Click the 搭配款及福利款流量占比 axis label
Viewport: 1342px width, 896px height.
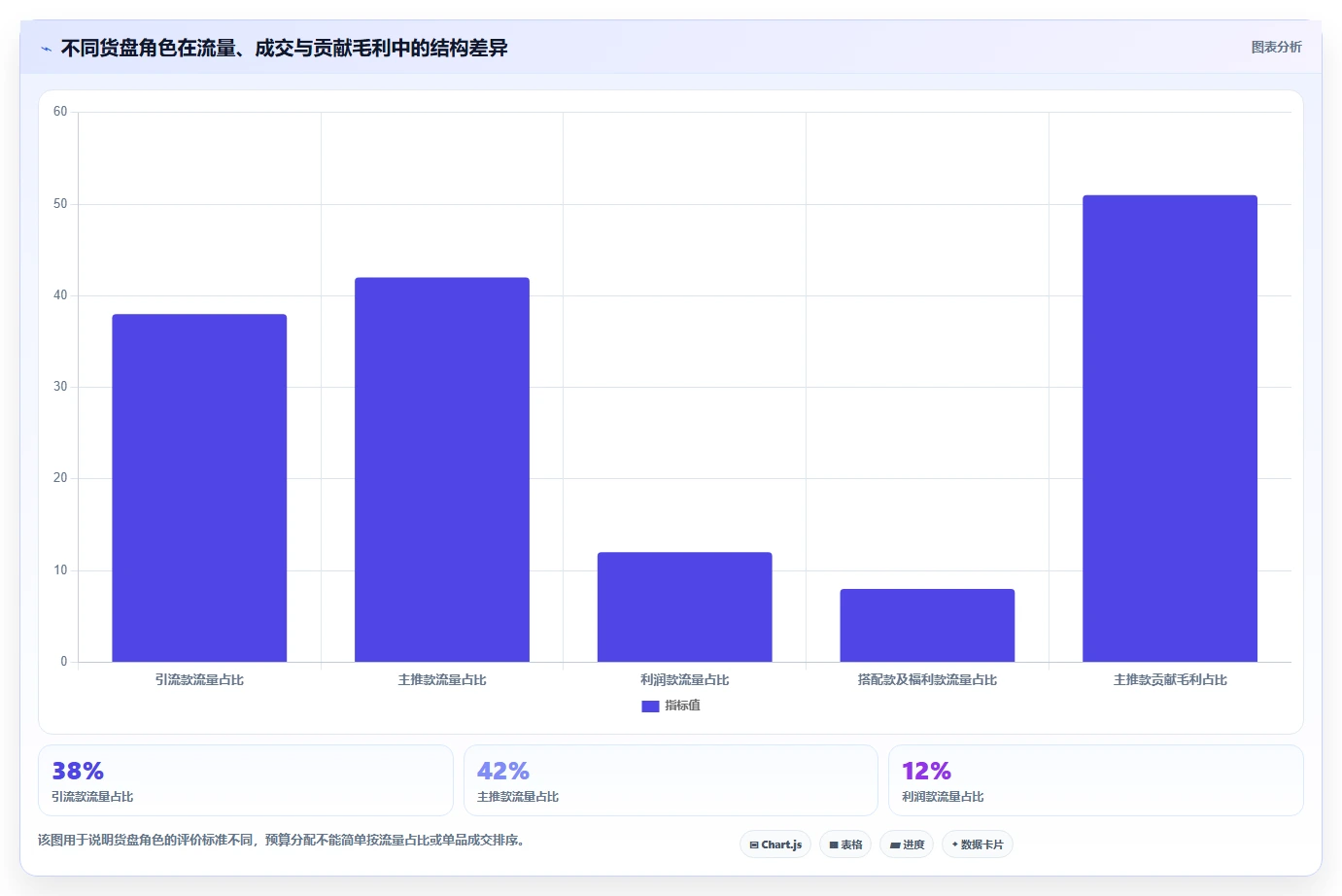point(927,680)
